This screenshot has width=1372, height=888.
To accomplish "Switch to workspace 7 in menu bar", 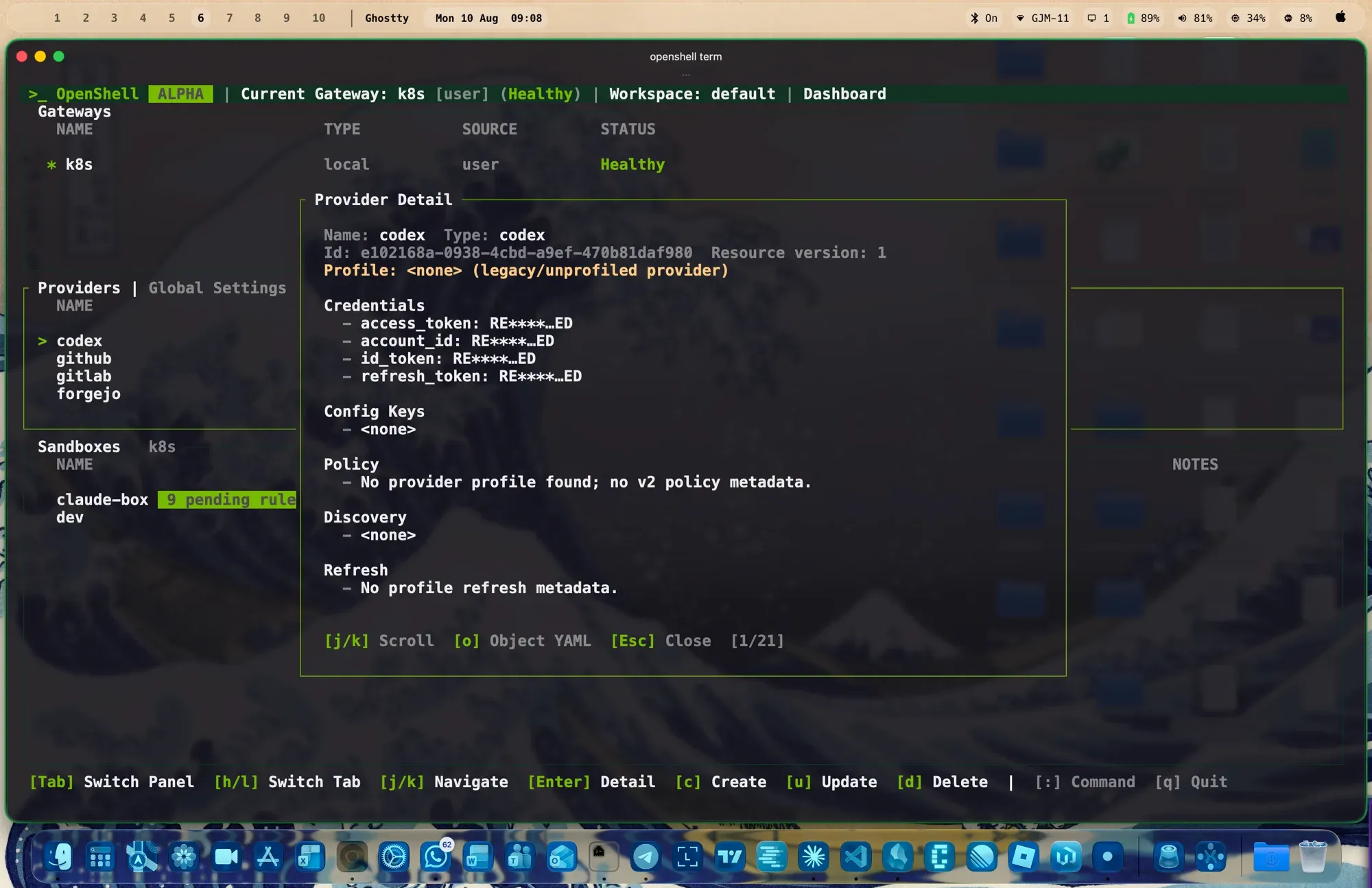I will (229, 18).
